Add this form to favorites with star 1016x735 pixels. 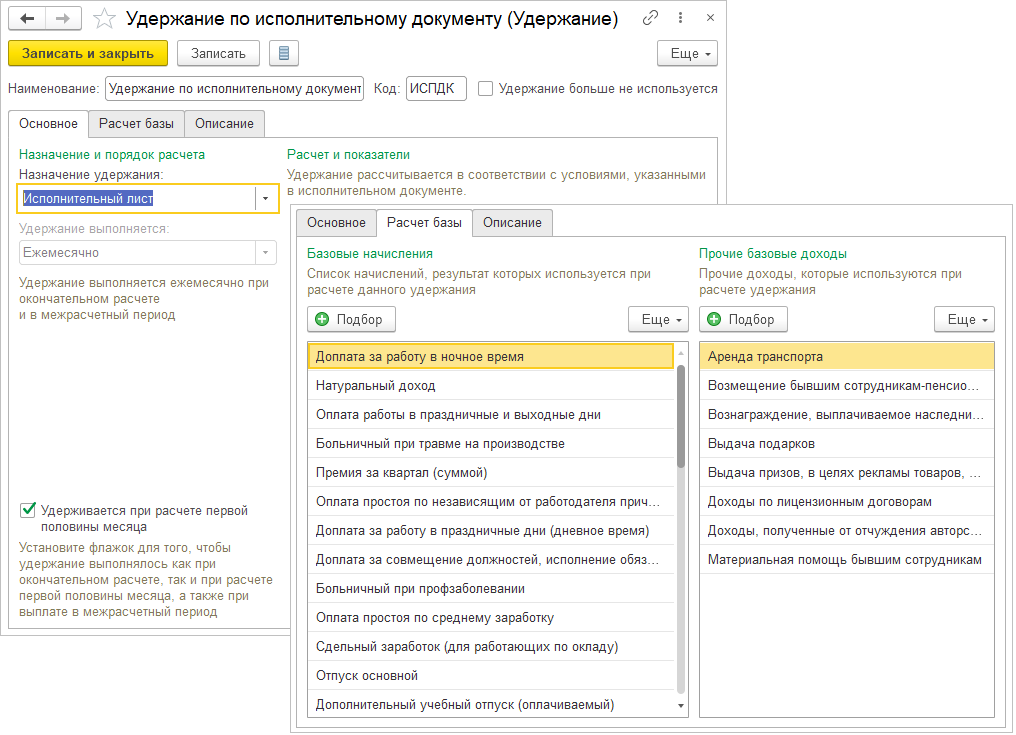coord(103,19)
